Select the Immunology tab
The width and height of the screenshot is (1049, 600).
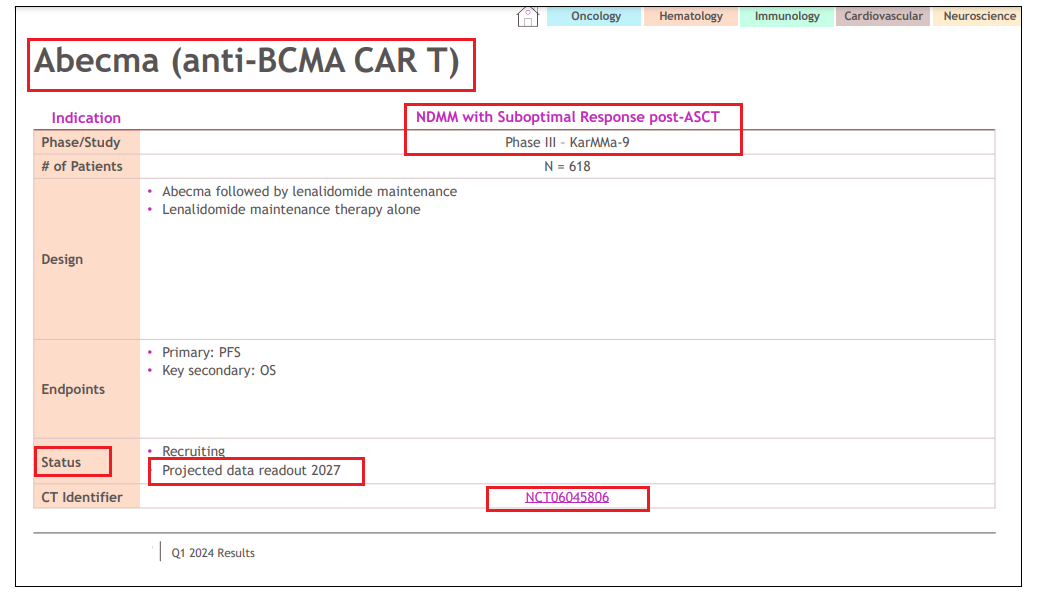point(786,16)
